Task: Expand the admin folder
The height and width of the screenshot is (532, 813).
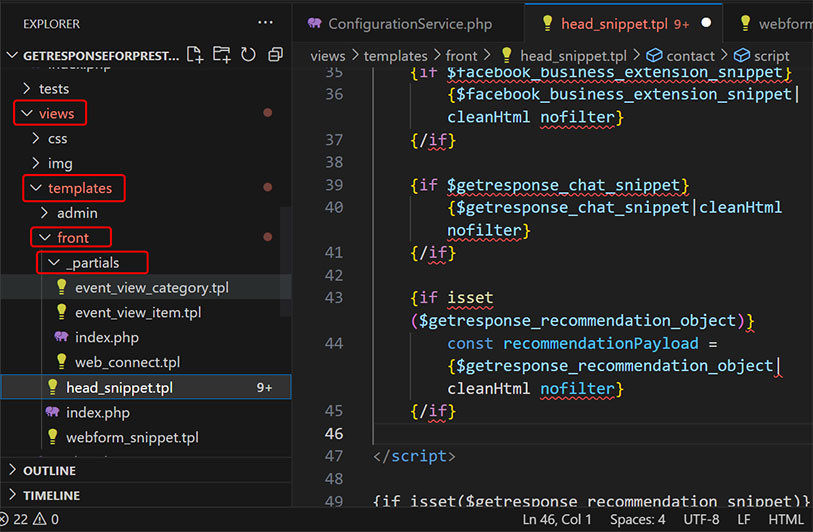Action: (x=44, y=213)
